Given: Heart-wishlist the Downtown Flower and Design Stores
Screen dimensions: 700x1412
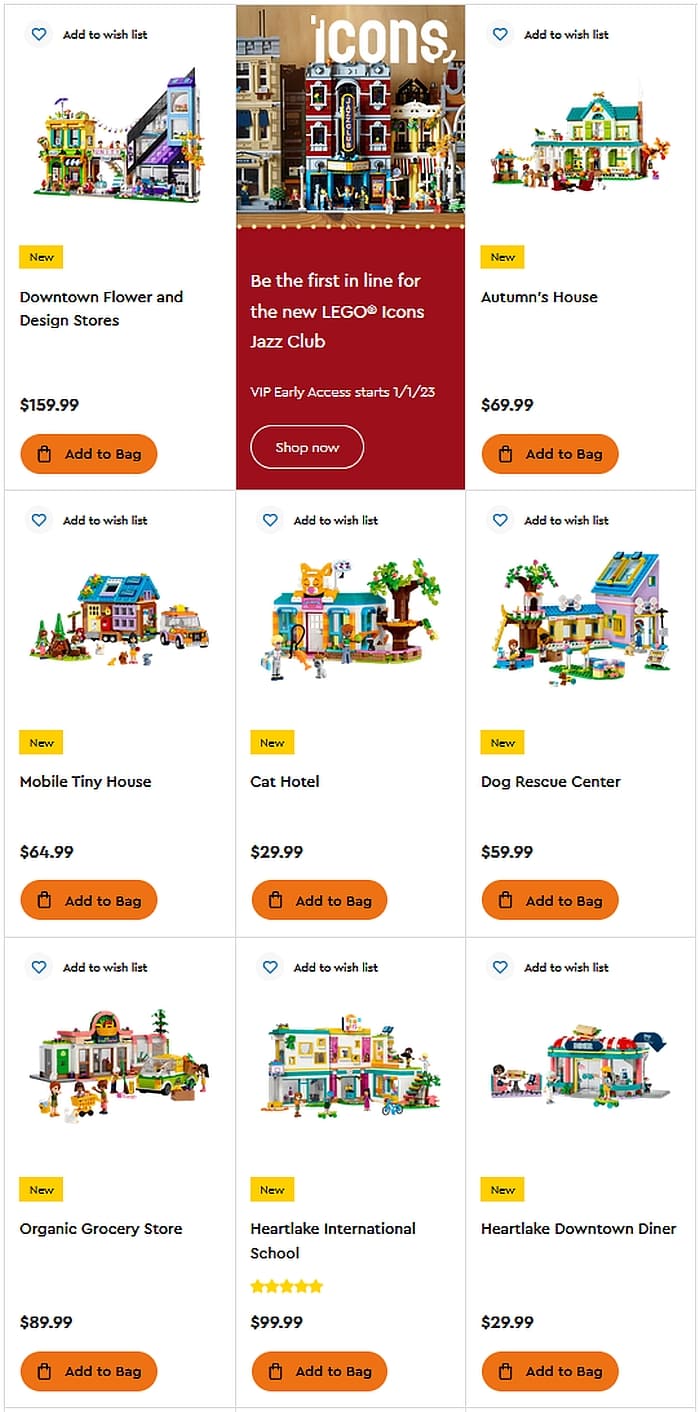Looking at the screenshot, I should click(x=39, y=34).
